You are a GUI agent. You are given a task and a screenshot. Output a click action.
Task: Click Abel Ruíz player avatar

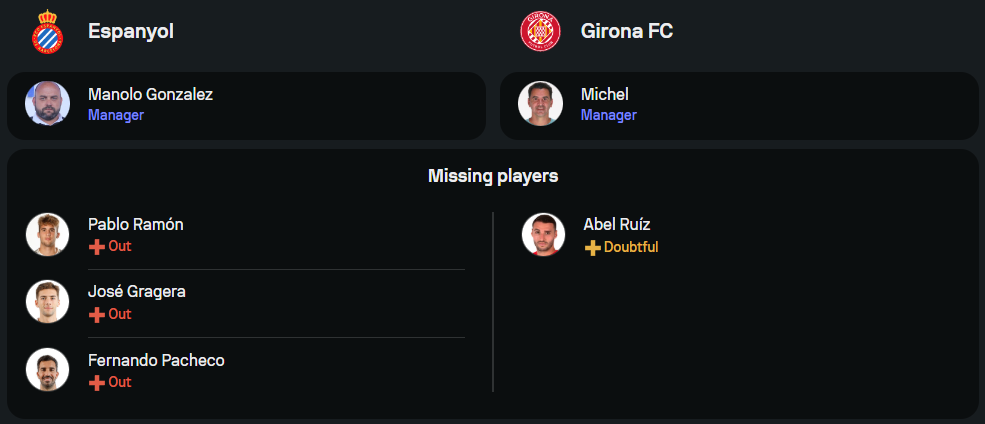[543, 234]
